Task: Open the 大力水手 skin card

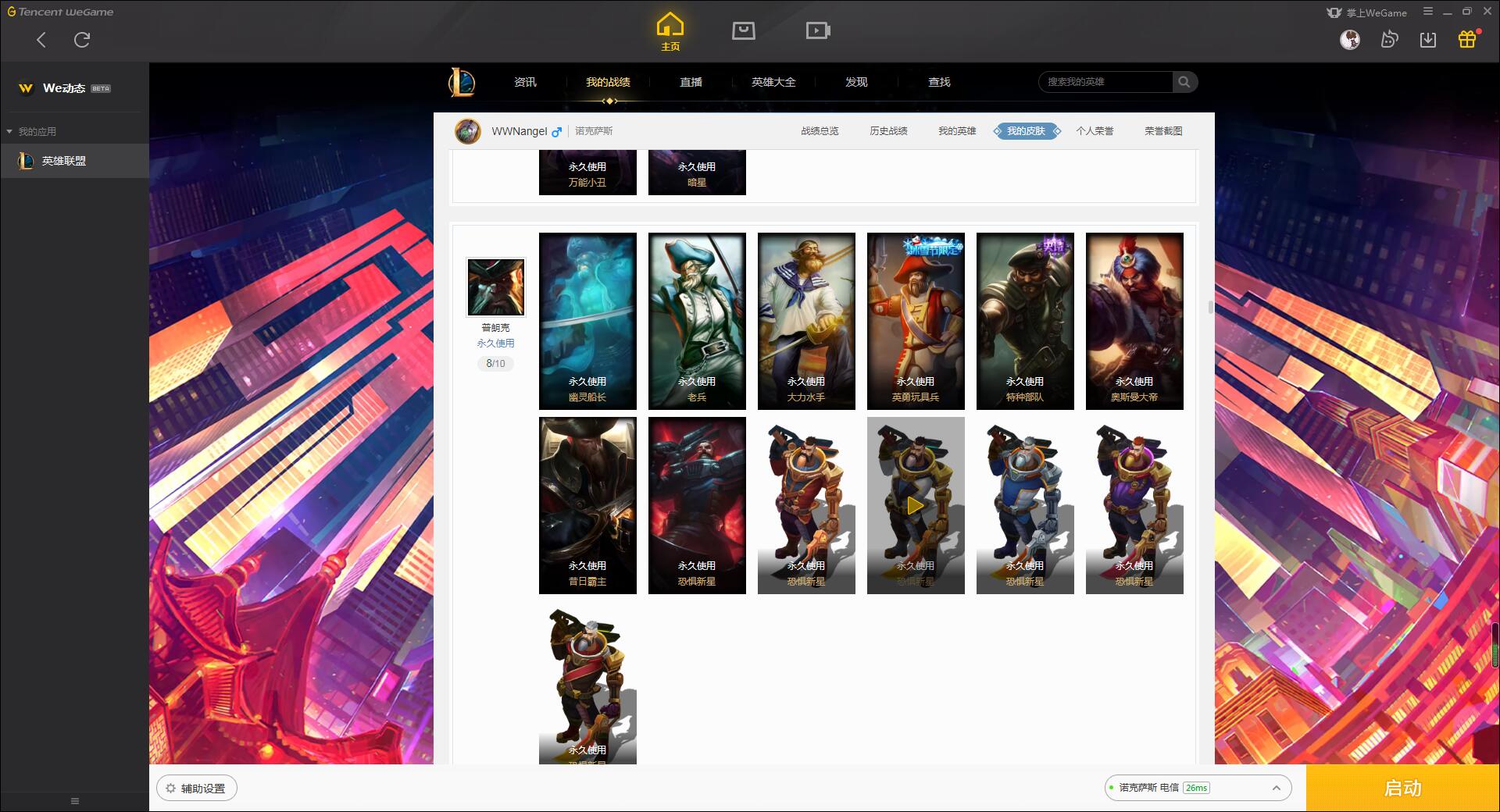Action: (x=806, y=321)
